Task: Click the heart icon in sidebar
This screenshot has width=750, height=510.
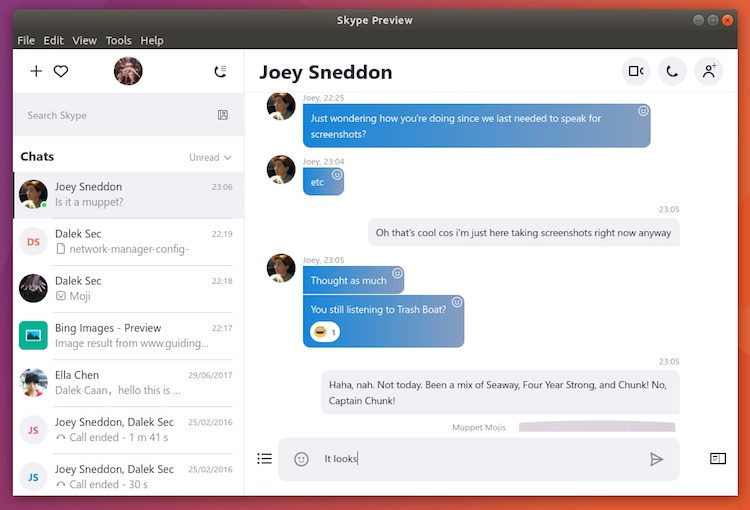Action: (x=61, y=71)
